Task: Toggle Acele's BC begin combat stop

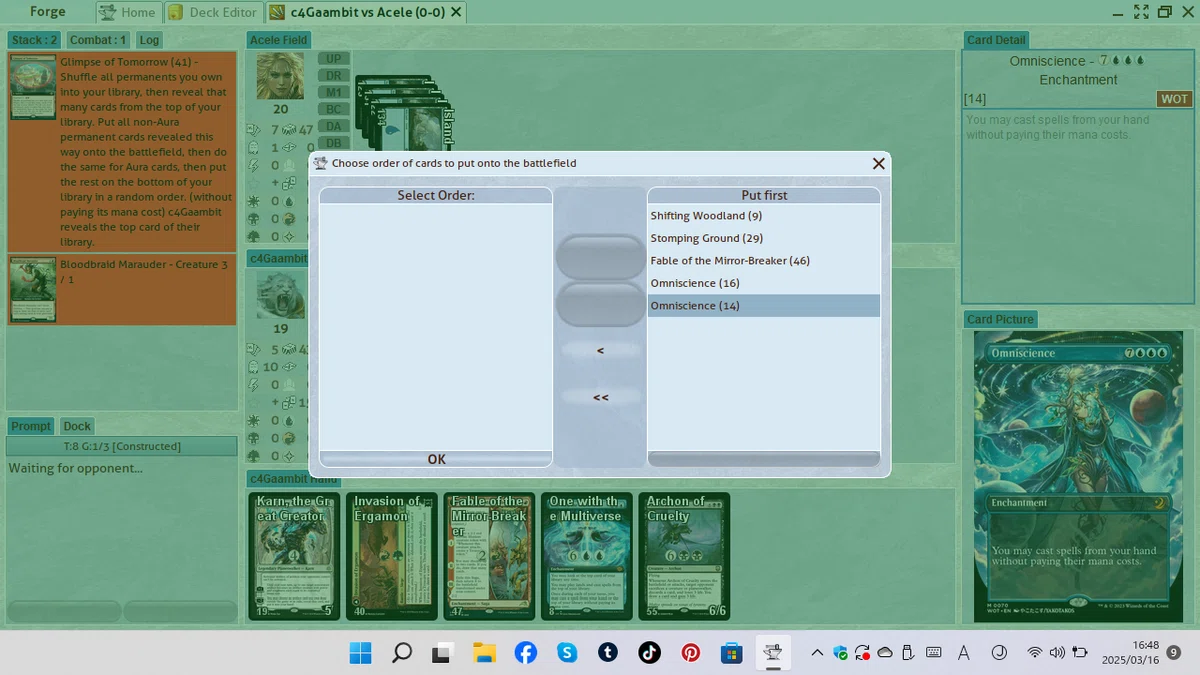Action: tap(334, 109)
